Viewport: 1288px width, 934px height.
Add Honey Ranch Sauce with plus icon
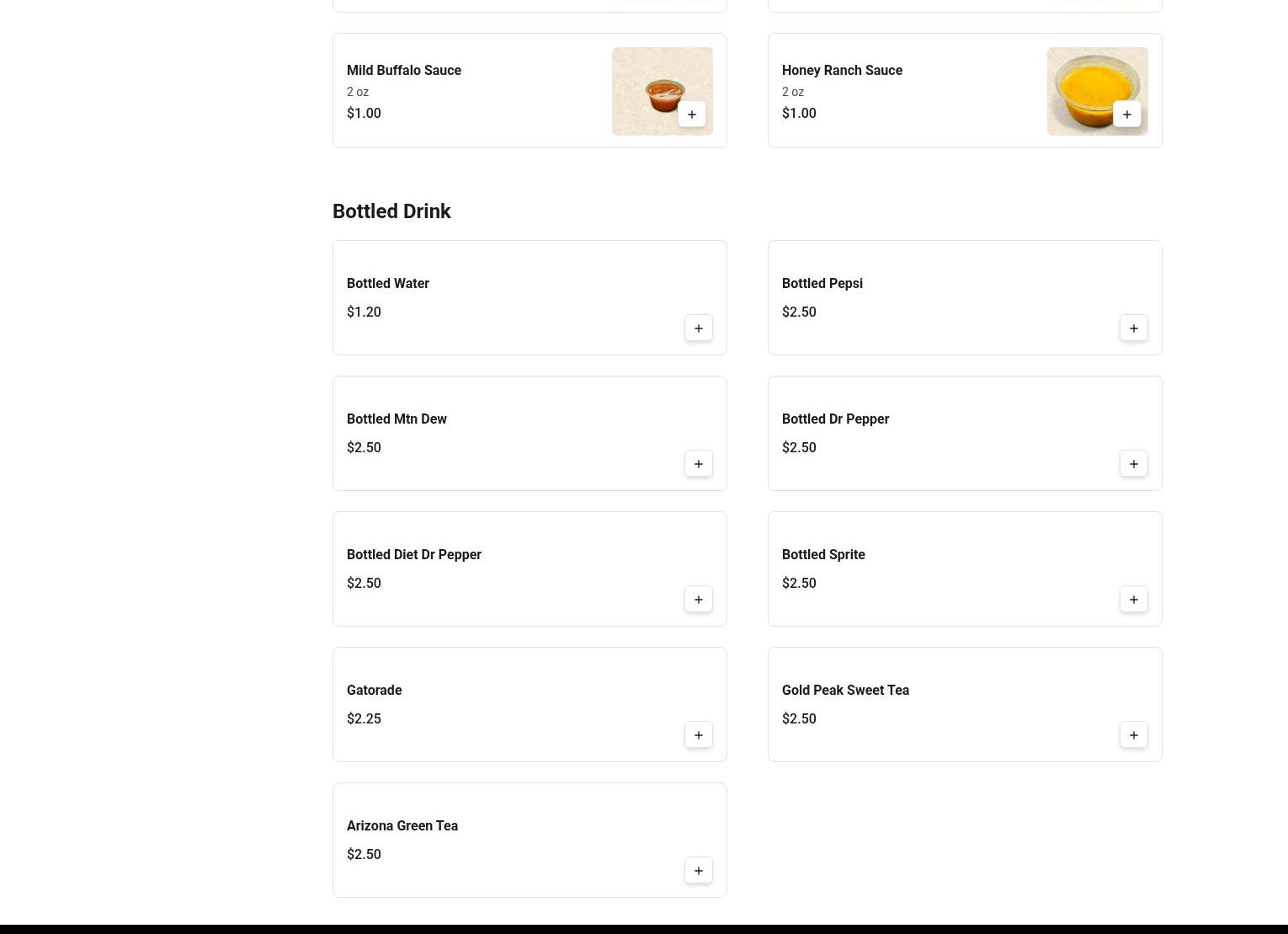pos(1127,115)
